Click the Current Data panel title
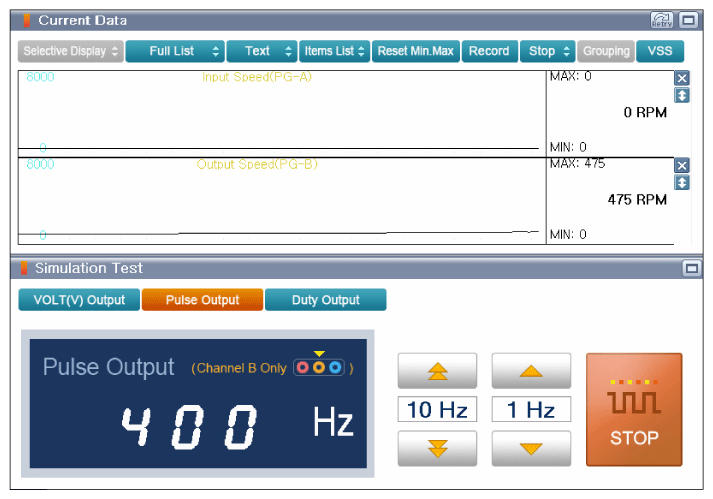This screenshot has width=713, height=499. point(82,20)
